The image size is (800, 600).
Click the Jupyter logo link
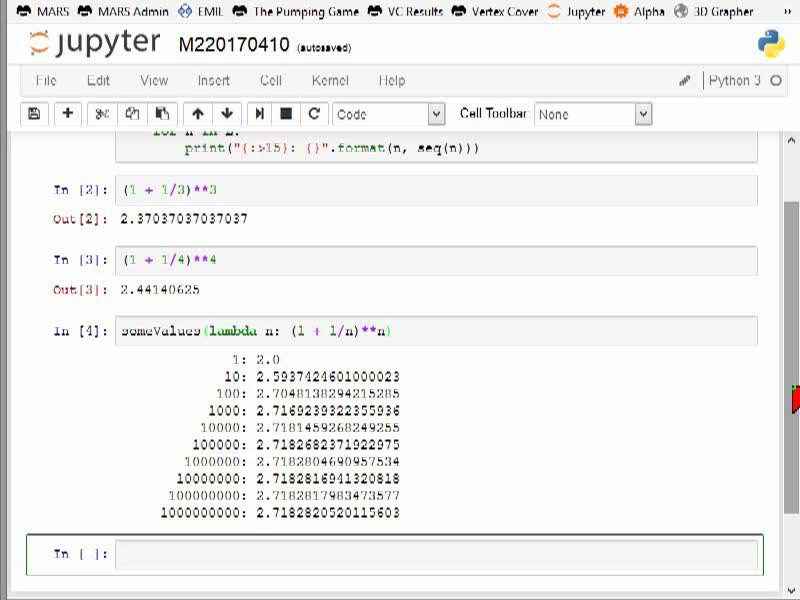tap(95, 43)
